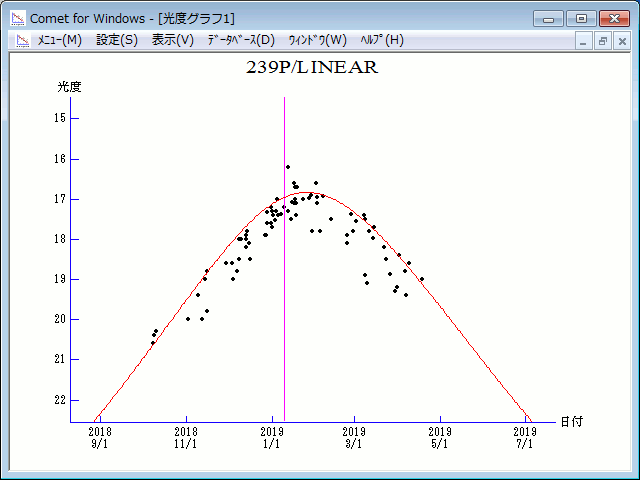
Task: Click the 2018 11/1 date axis label
Action: [186, 438]
